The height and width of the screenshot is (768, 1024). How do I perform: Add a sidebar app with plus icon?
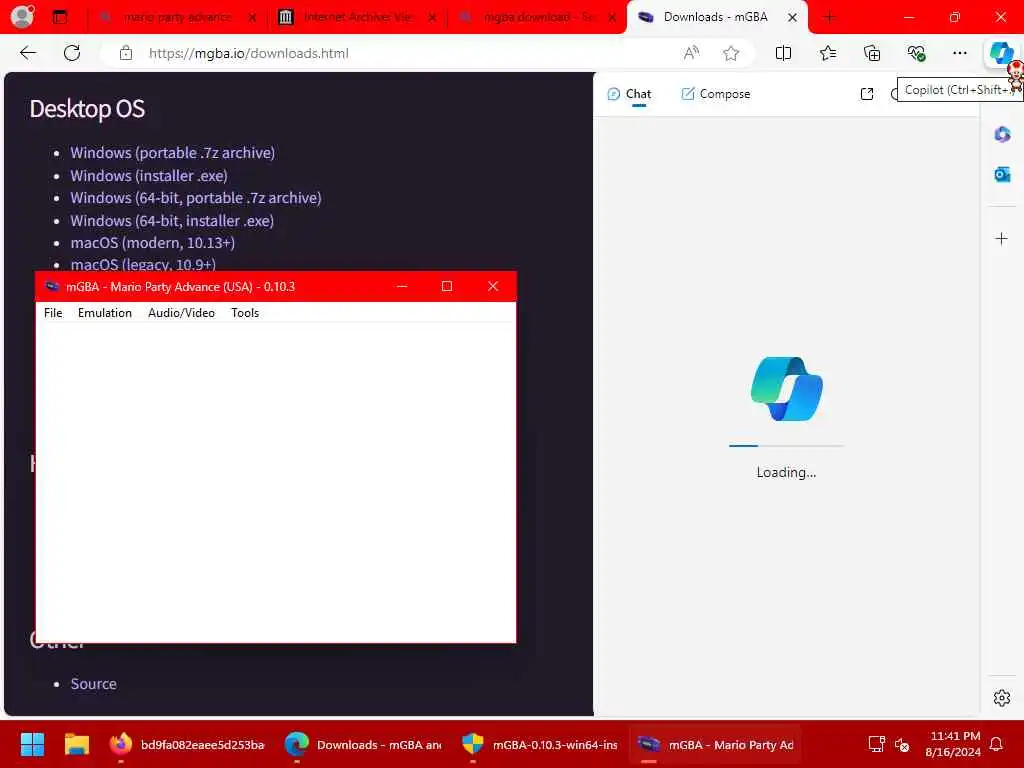click(1001, 238)
